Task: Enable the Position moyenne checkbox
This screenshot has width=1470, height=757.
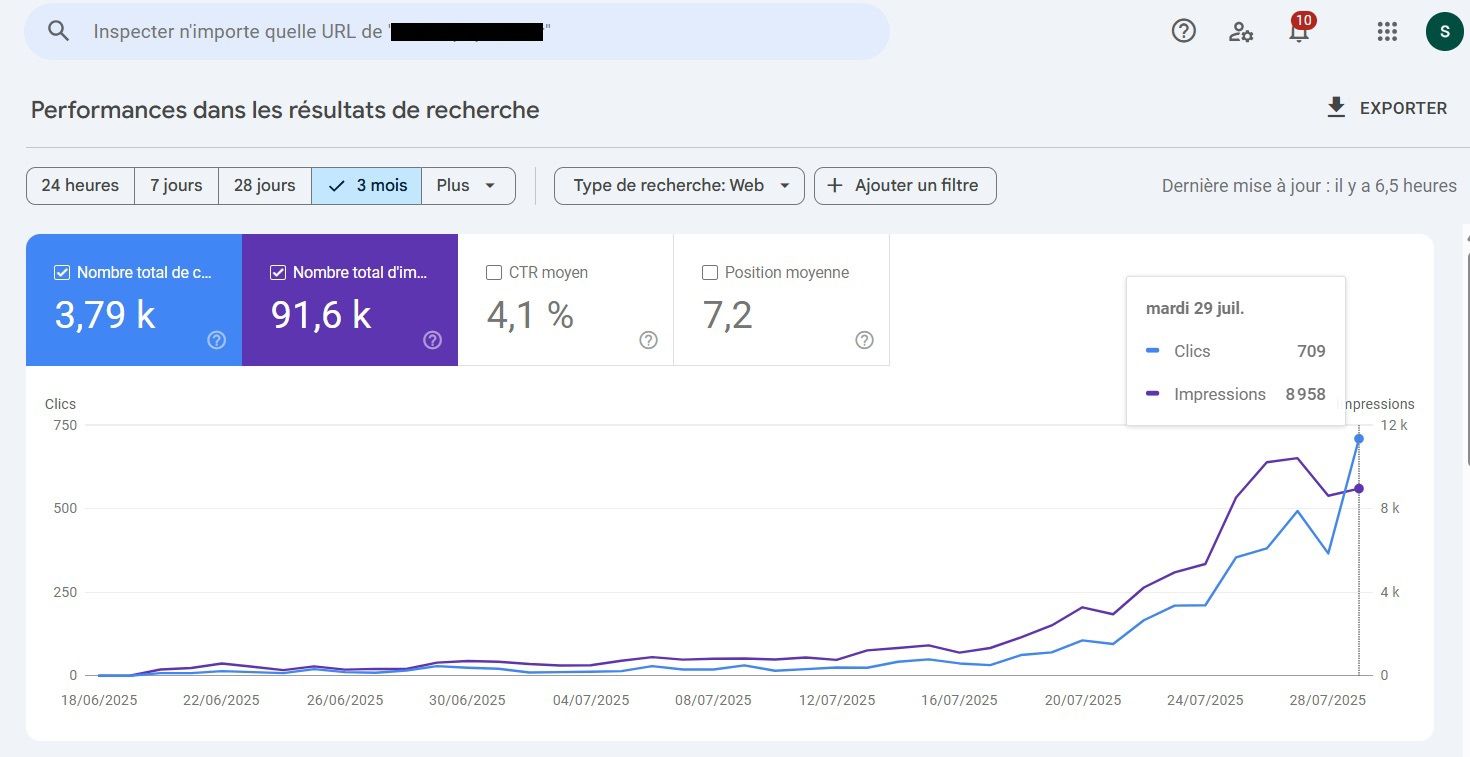Action: point(710,272)
